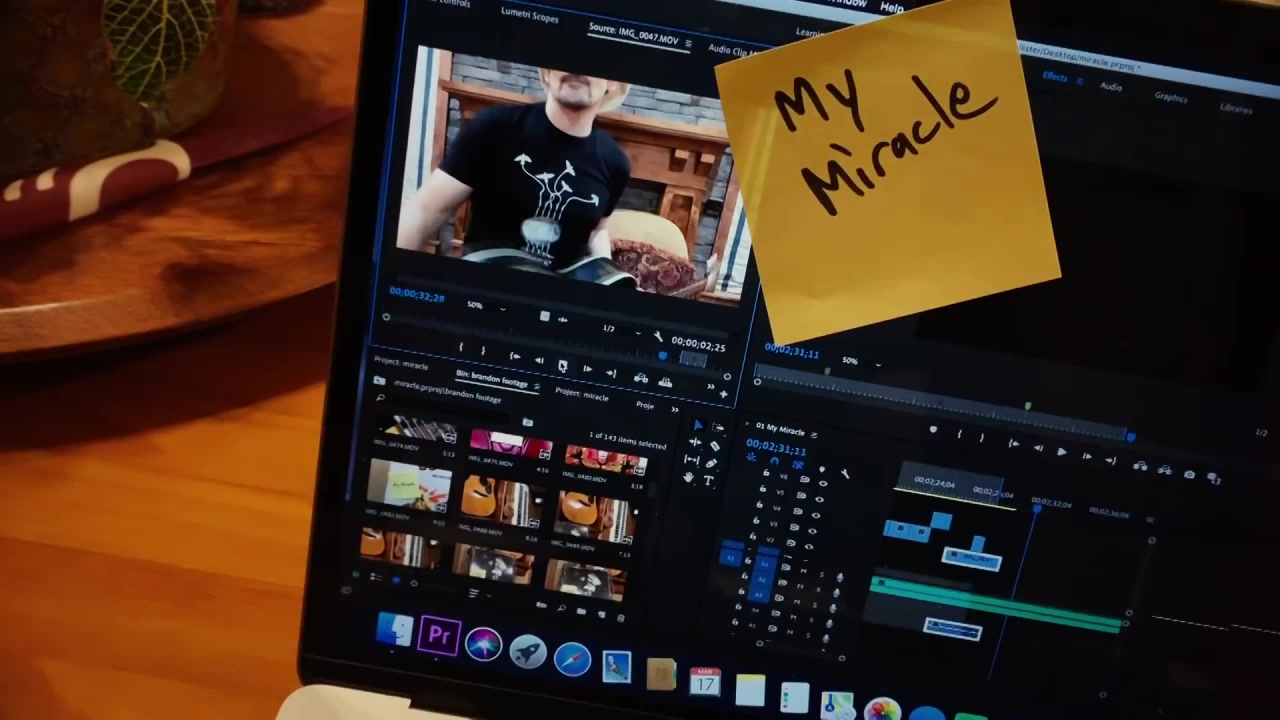The height and width of the screenshot is (720, 1280).
Task: Switch to Source: IMG_0047.MOV tab
Action: [x=633, y=34]
